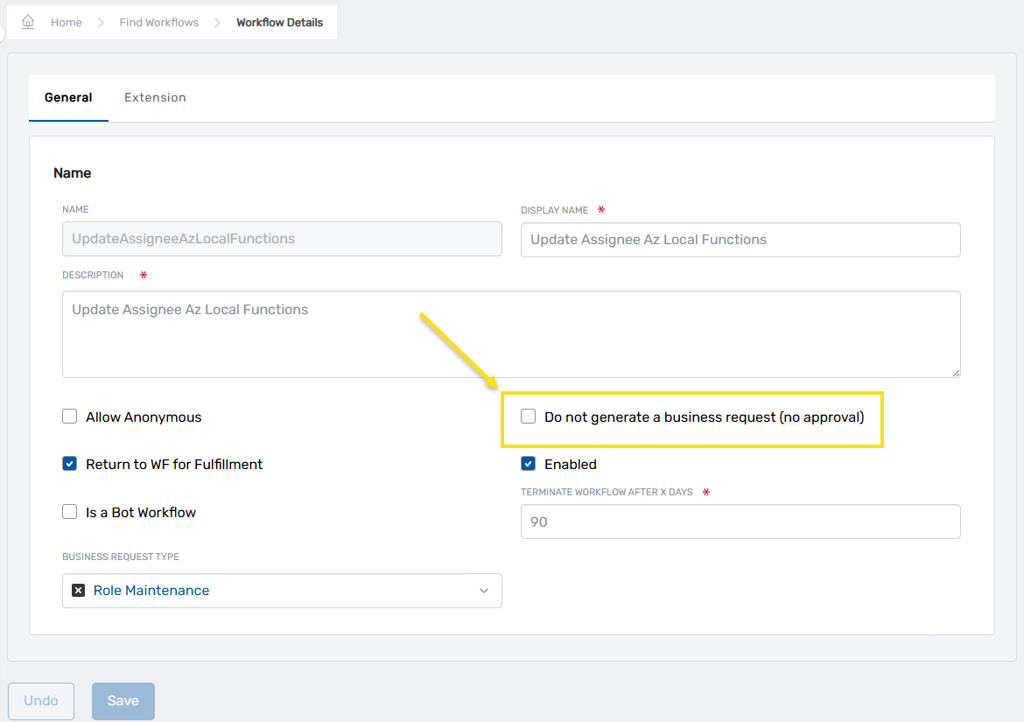The height and width of the screenshot is (722, 1024).
Task: Select Workflow Details breadcrumb text
Action: (x=280, y=22)
